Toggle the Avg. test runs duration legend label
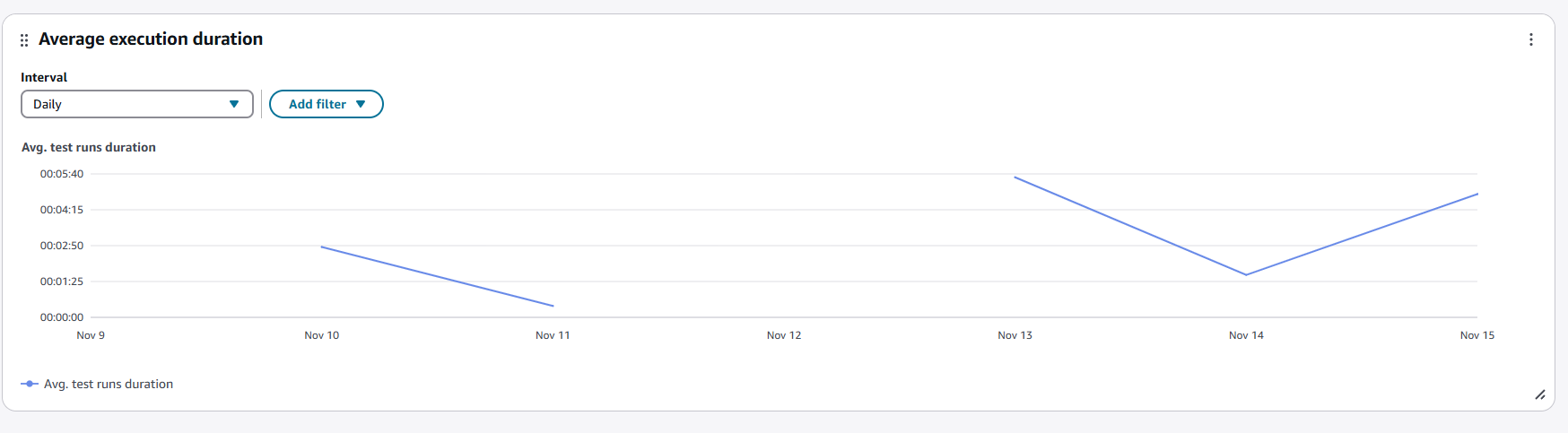 (x=109, y=384)
